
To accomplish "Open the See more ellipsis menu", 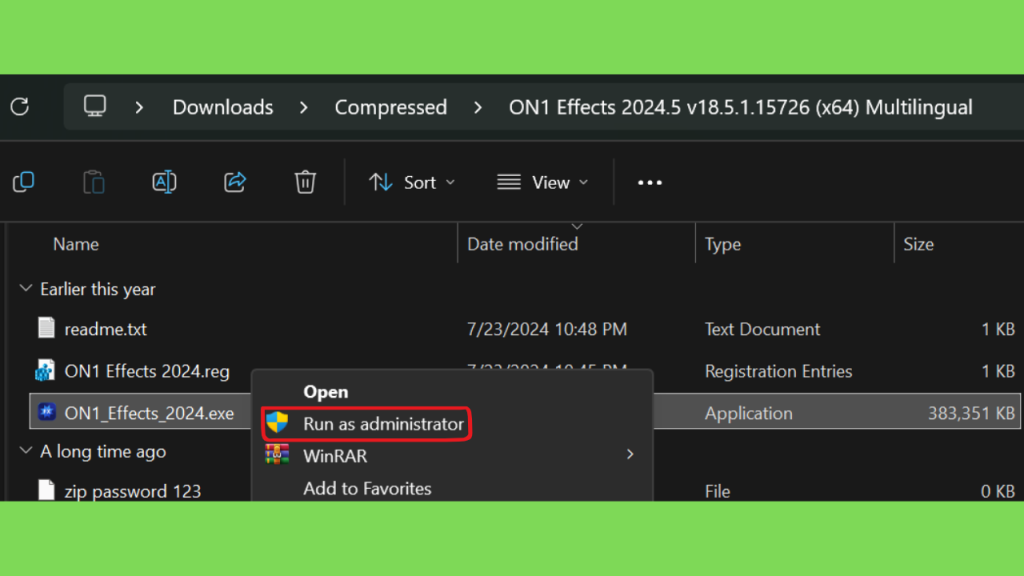I will pos(650,183).
